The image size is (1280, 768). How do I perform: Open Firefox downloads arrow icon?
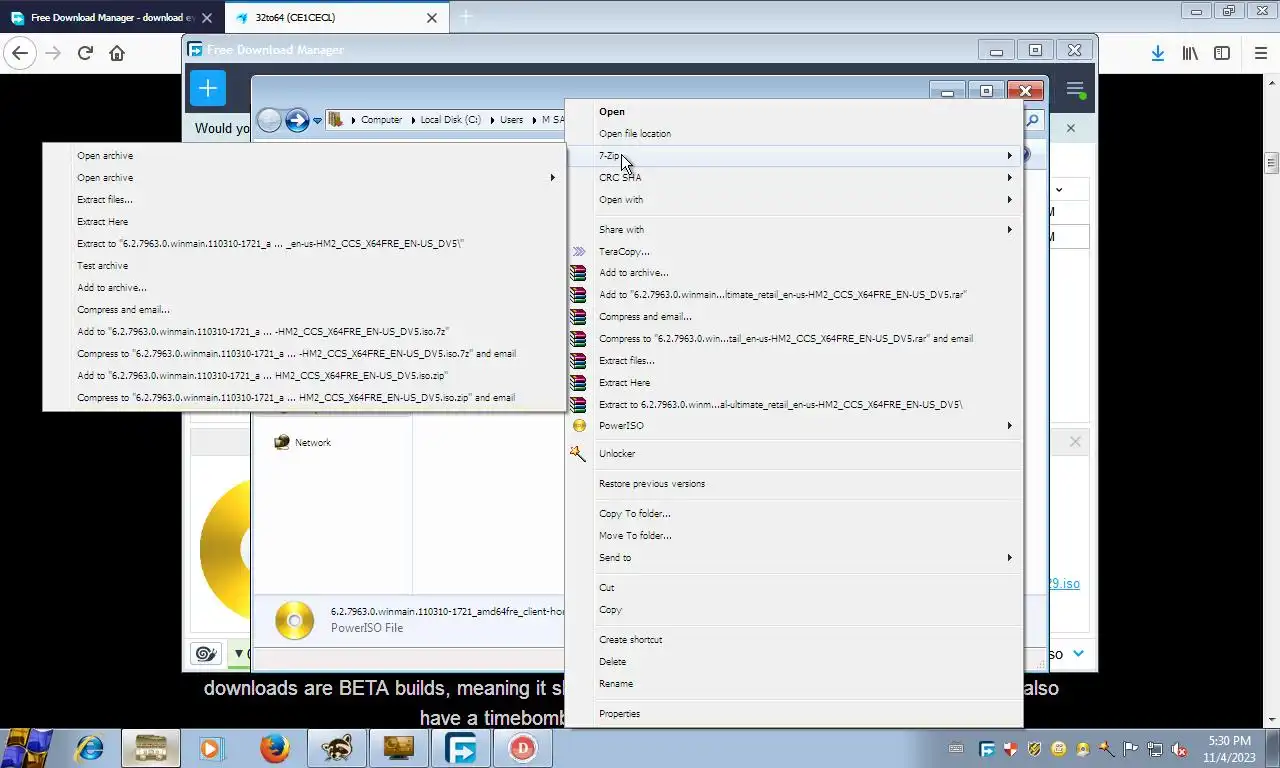[x=1157, y=53]
